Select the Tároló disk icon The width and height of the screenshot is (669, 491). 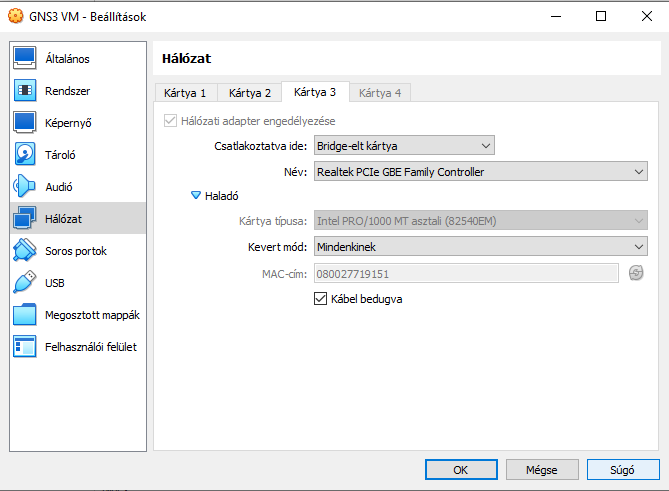coord(25,155)
